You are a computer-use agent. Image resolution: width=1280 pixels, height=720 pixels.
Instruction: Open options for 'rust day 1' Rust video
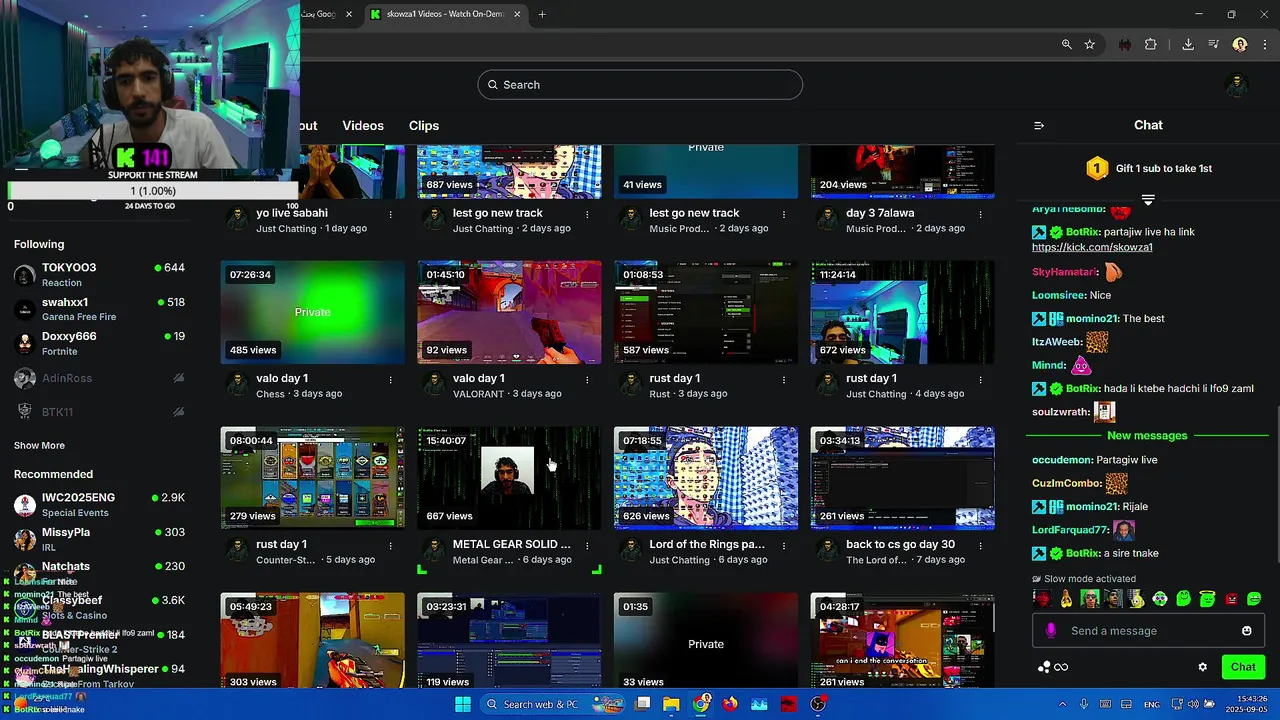[784, 380]
